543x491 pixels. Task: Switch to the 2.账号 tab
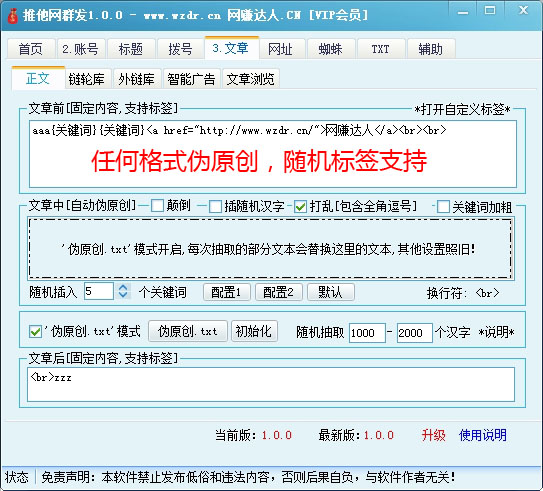tap(80, 49)
